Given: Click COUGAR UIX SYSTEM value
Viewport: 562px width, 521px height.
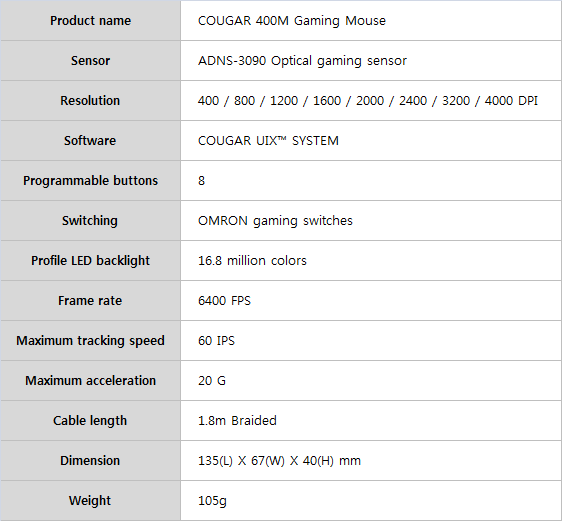Looking at the screenshot, I should tap(268, 140).
